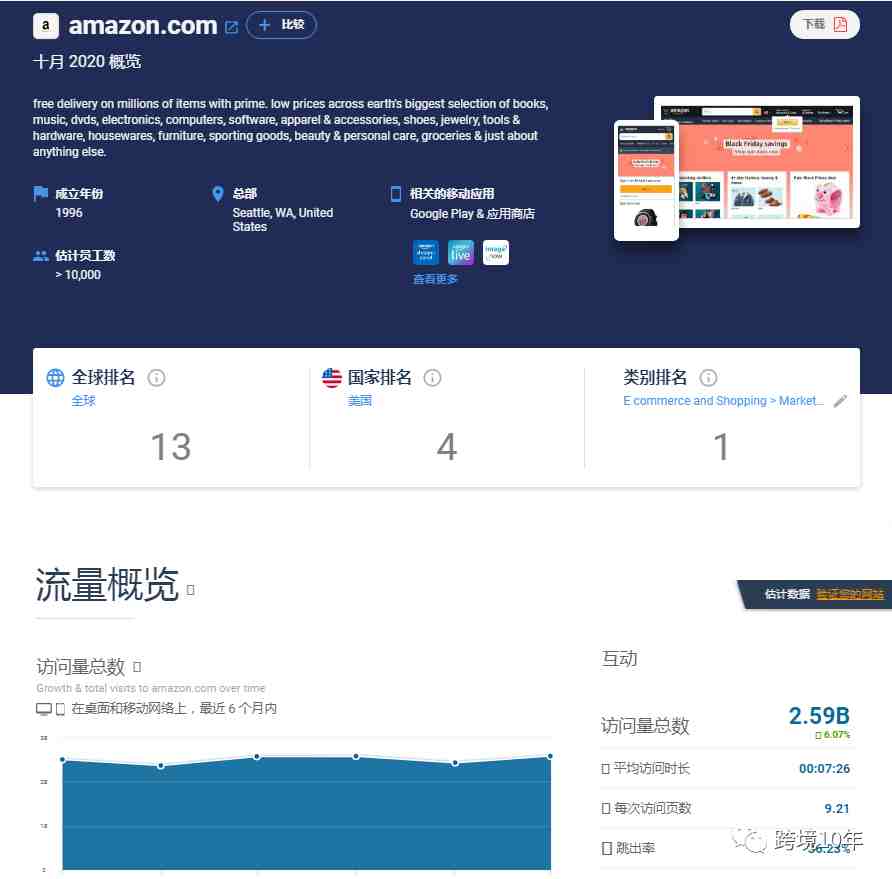Image resolution: width=892 pixels, height=879 pixels.
Task: Click the related mobile apps phone icon
Action: (x=396, y=194)
